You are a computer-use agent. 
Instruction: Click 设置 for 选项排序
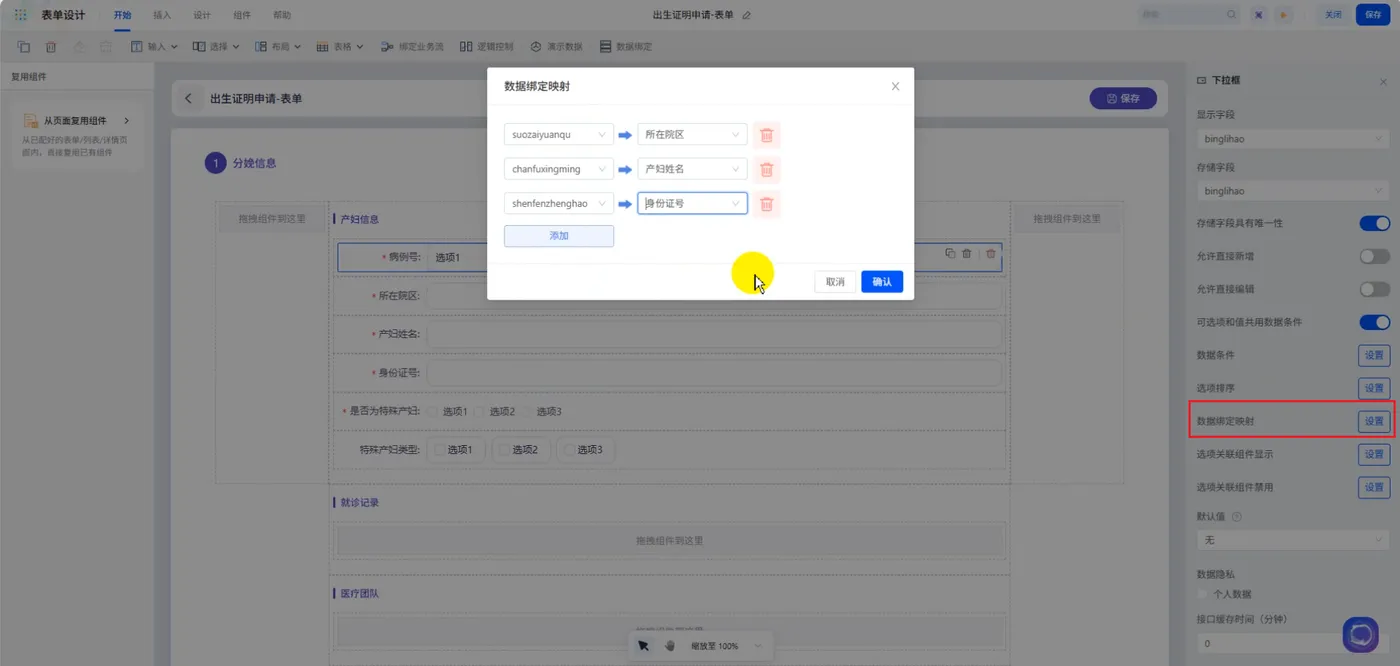coord(1374,388)
